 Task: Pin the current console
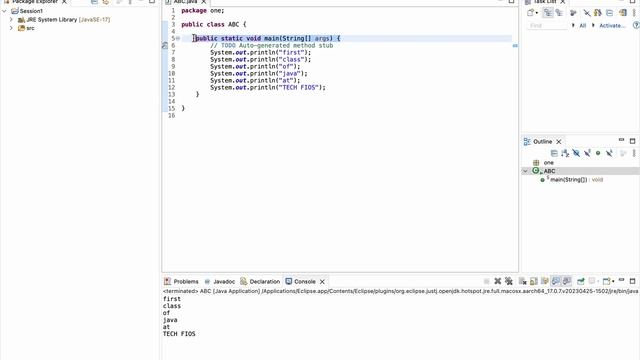580,281
